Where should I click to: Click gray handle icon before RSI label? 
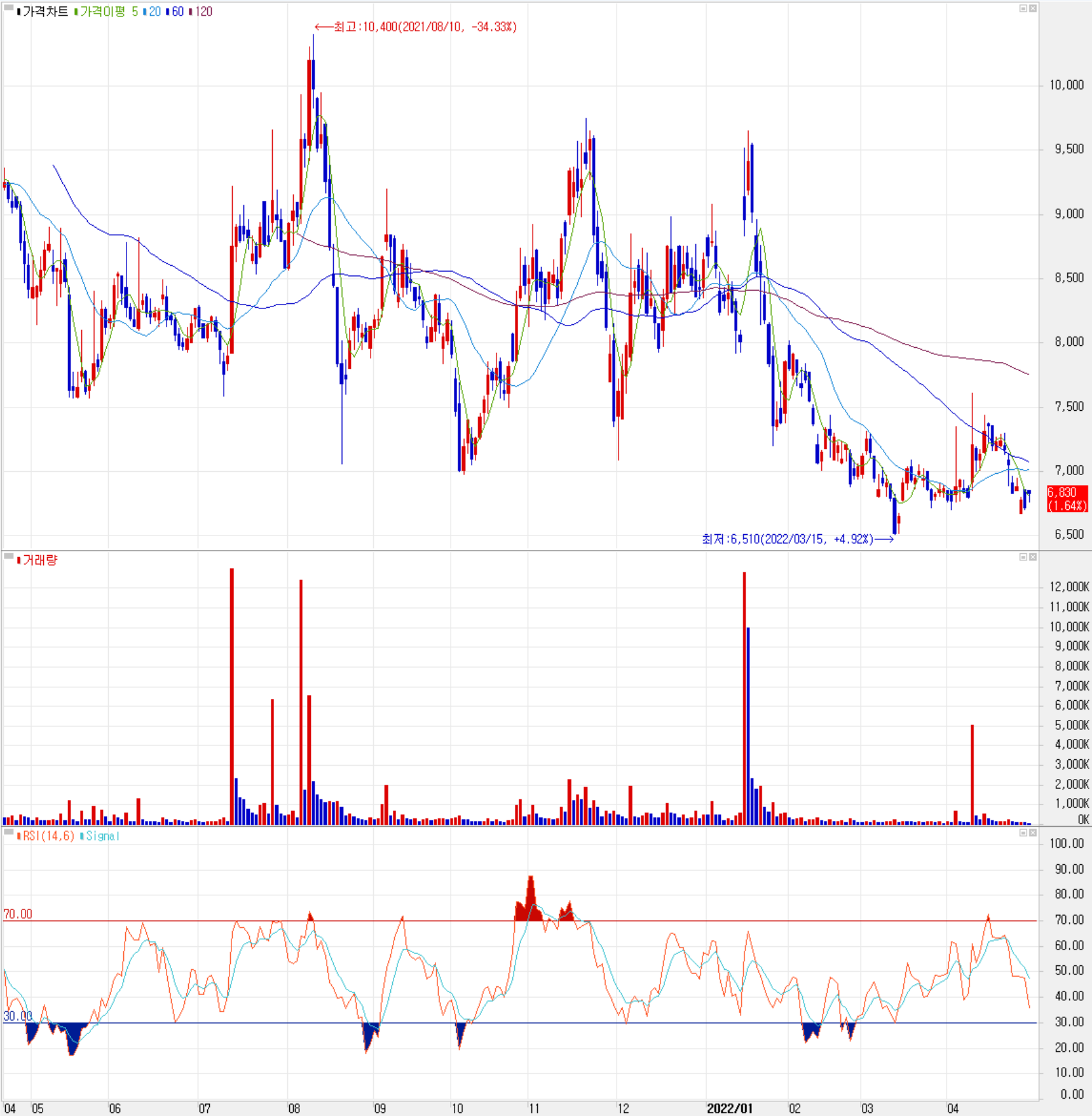[x=8, y=832]
